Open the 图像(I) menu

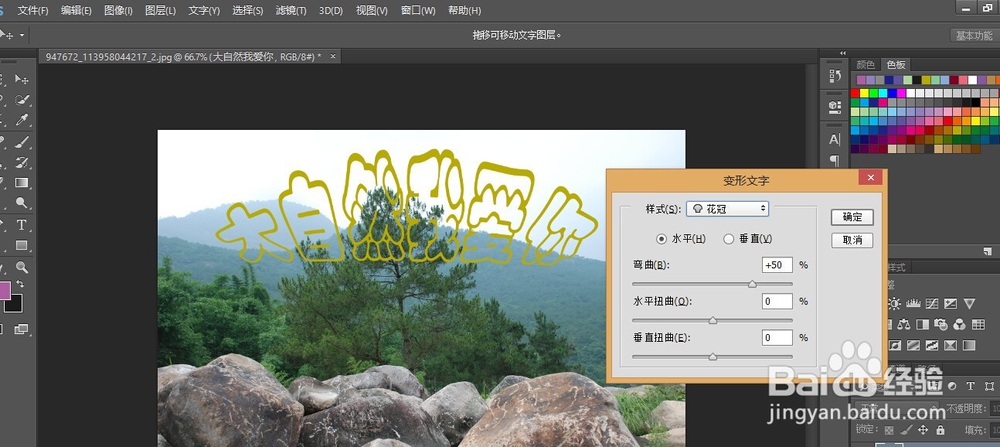point(118,11)
